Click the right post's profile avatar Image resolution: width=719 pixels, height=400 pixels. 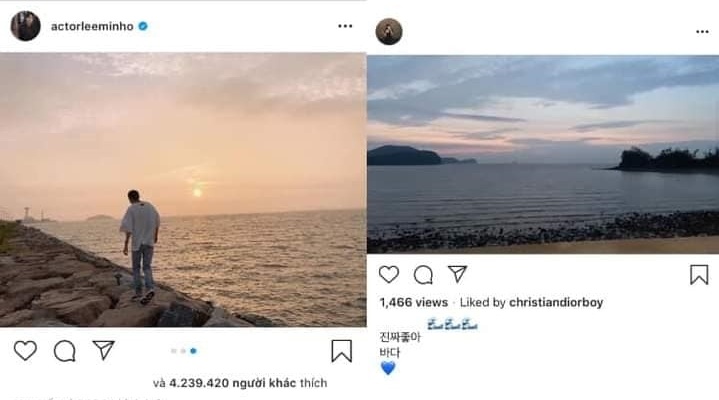[x=389, y=31]
